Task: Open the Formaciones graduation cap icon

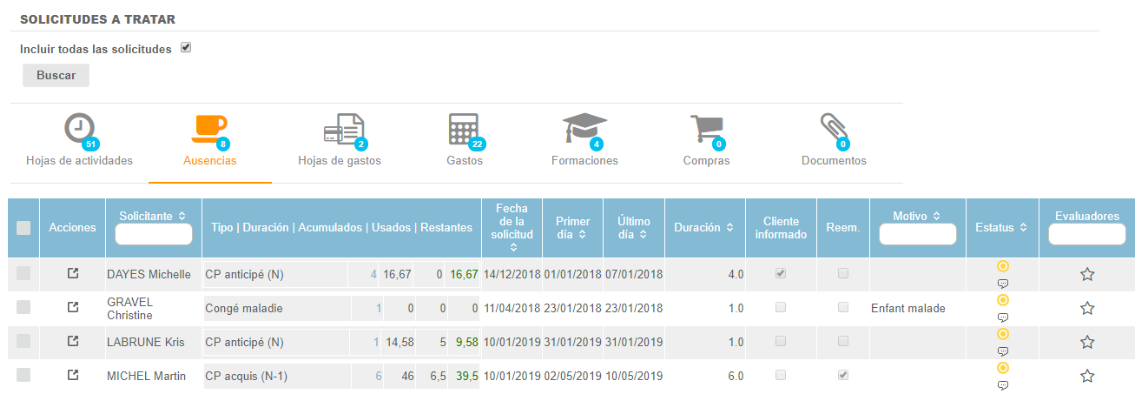Action: (x=584, y=129)
